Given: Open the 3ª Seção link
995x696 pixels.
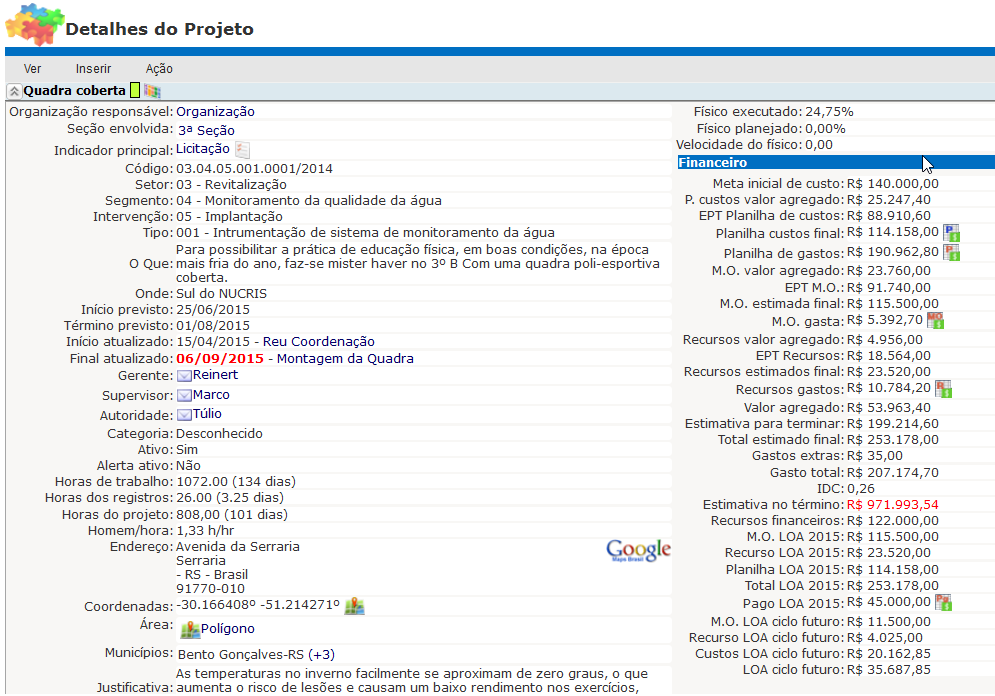Looking at the screenshot, I should [x=206, y=130].
